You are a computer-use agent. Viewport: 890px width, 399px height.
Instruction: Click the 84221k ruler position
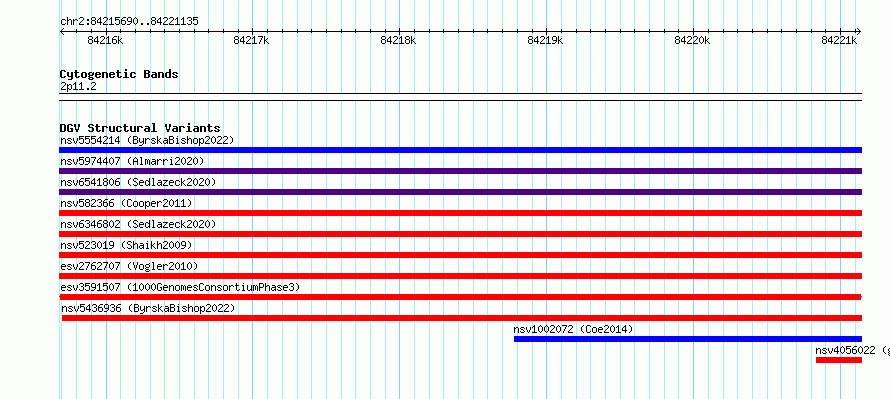(x=839, y=40)
